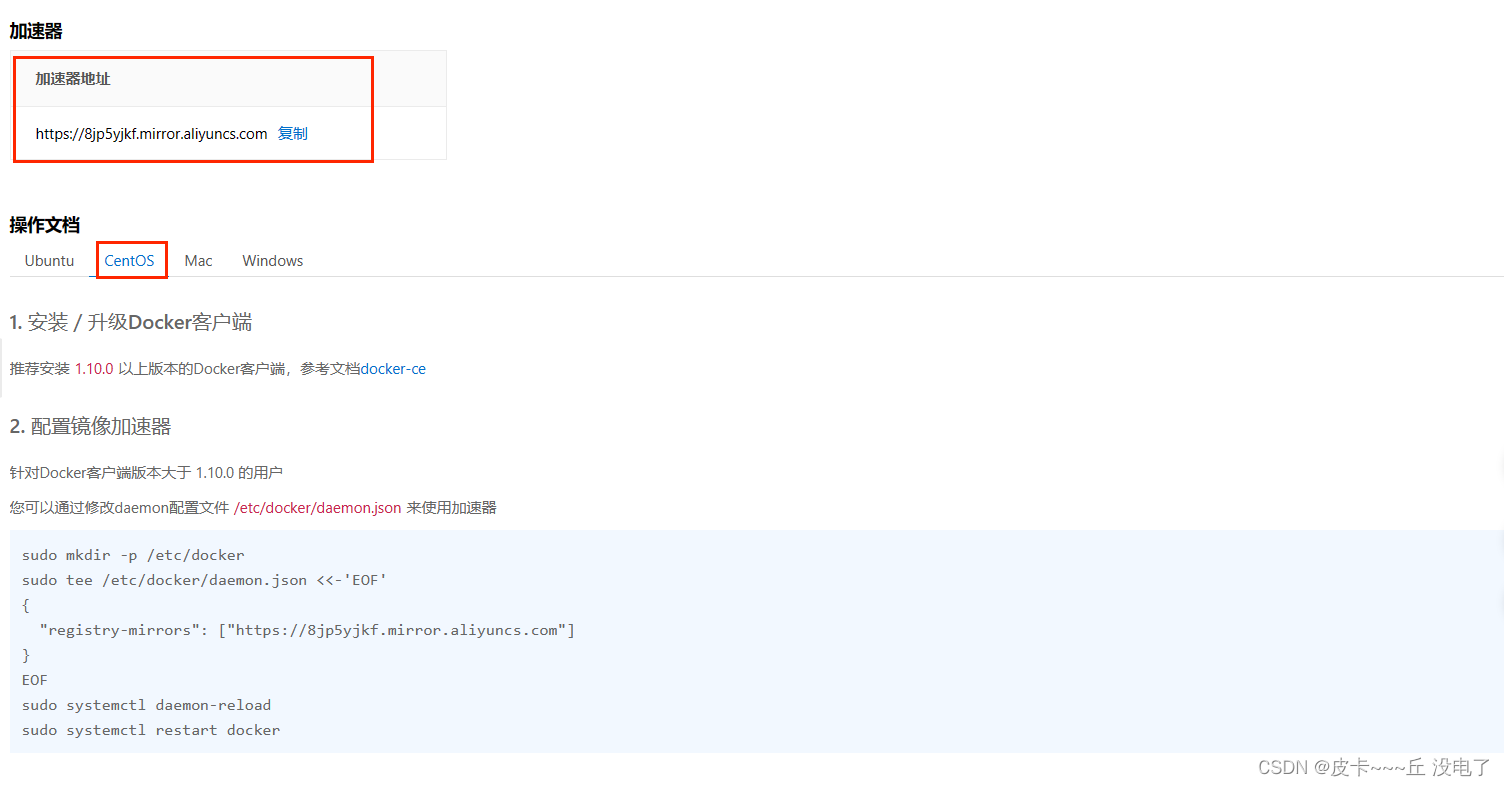The image size is (1504, 786).
Task: Click heading 1. 安装 / 升级Docker客户端
Action: pos(131,322)
